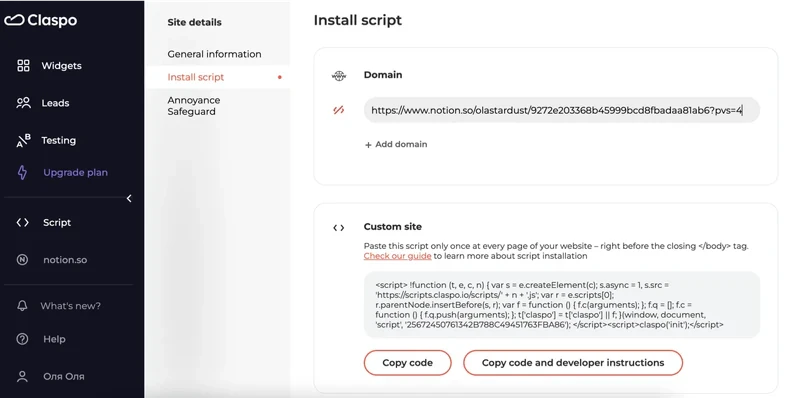Select the Install script tab
The height and width of the screenshot is (398, 800).
pyautogui.click(x=195, y=77)
